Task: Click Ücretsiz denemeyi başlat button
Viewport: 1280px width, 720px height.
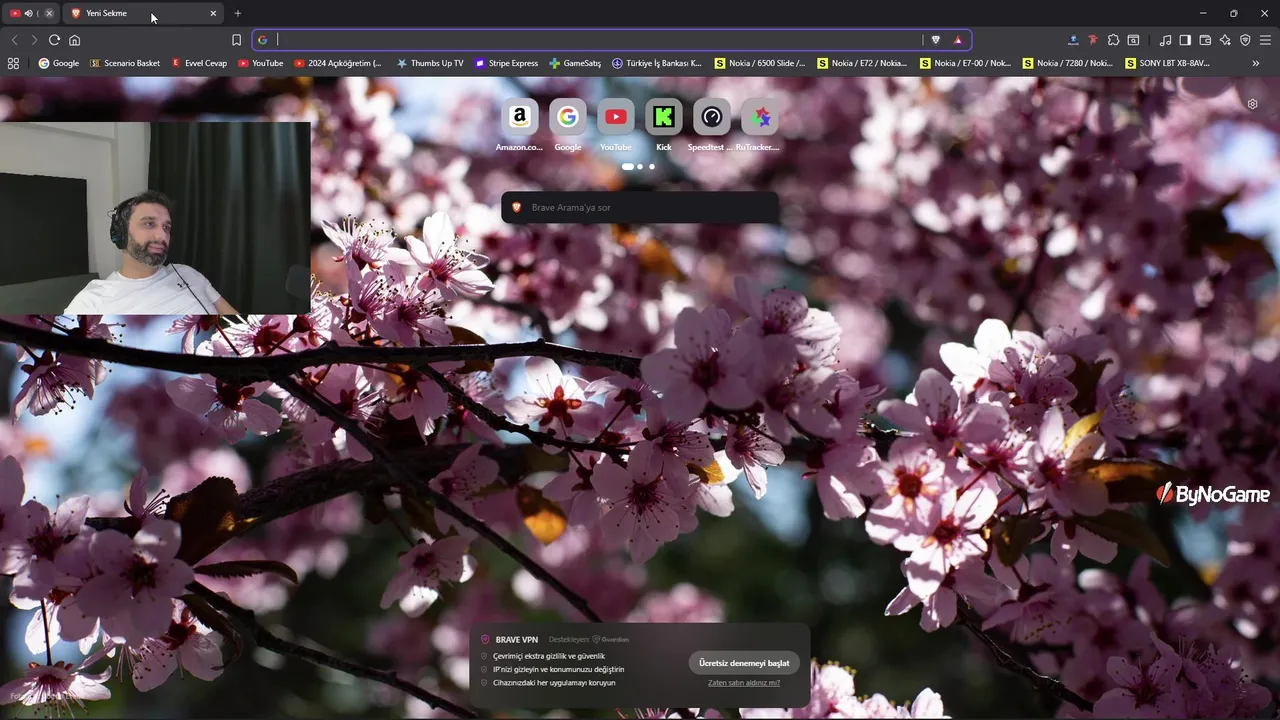Action: 744,663
